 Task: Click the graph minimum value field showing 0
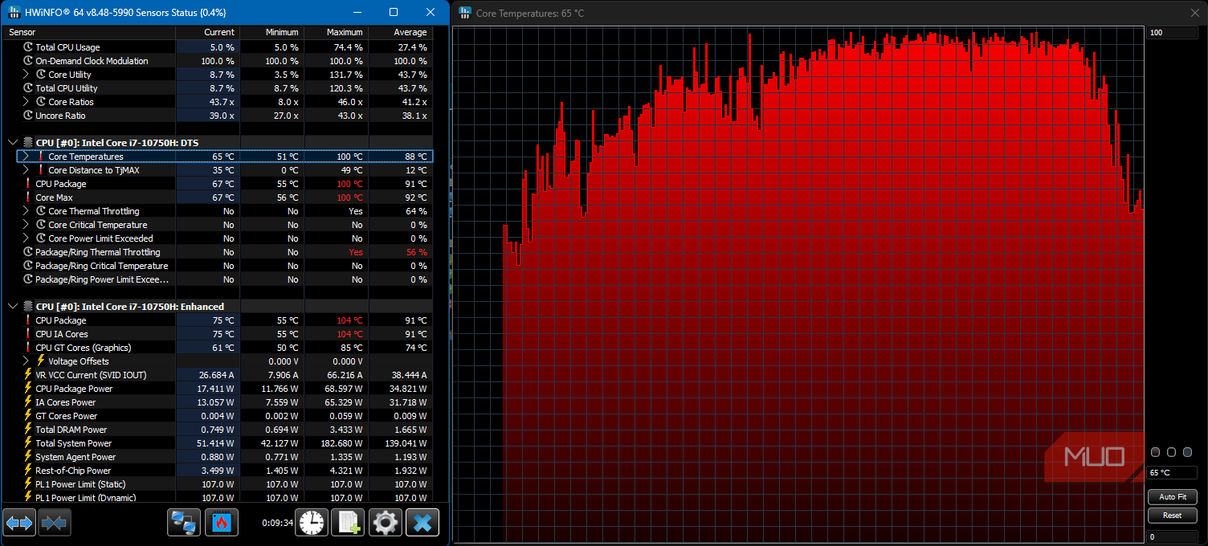pos(1173,537)
